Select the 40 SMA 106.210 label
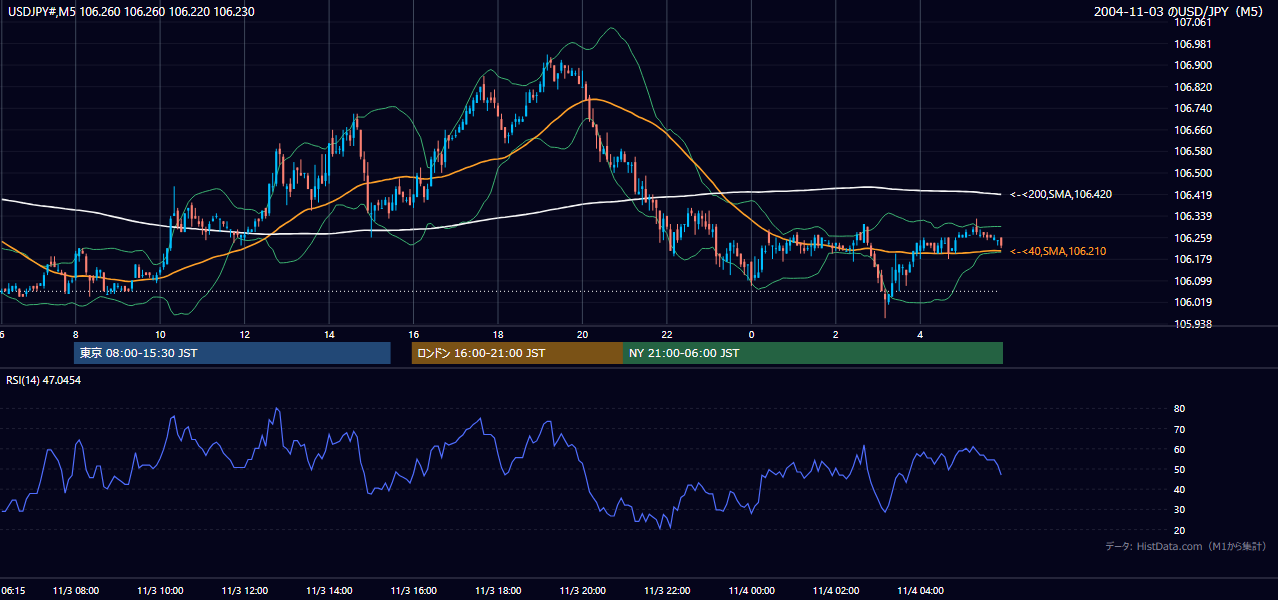Screen dimensions: 1278x600 (x=1059, y=251)
